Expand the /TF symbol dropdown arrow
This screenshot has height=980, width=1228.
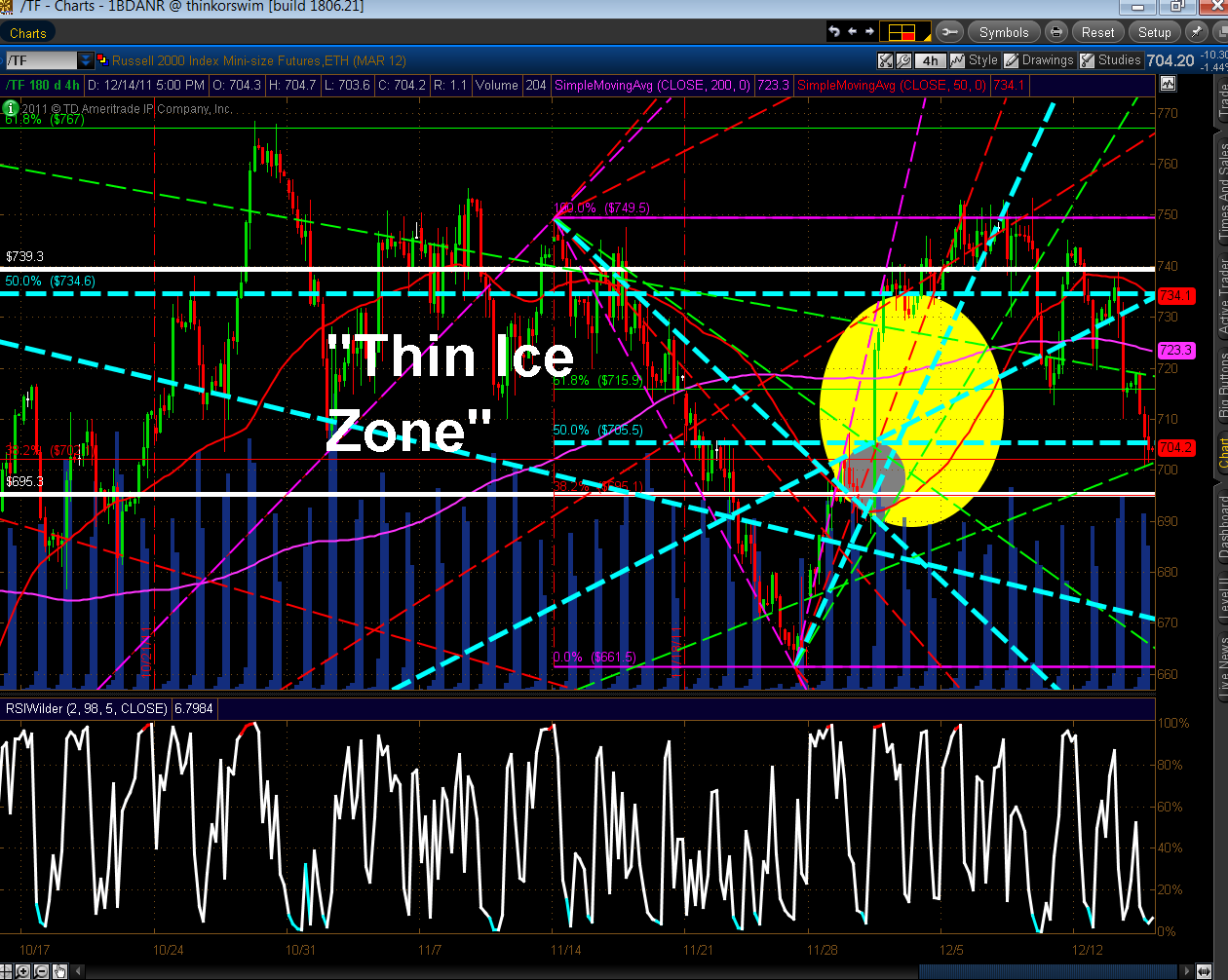[86, 60]
